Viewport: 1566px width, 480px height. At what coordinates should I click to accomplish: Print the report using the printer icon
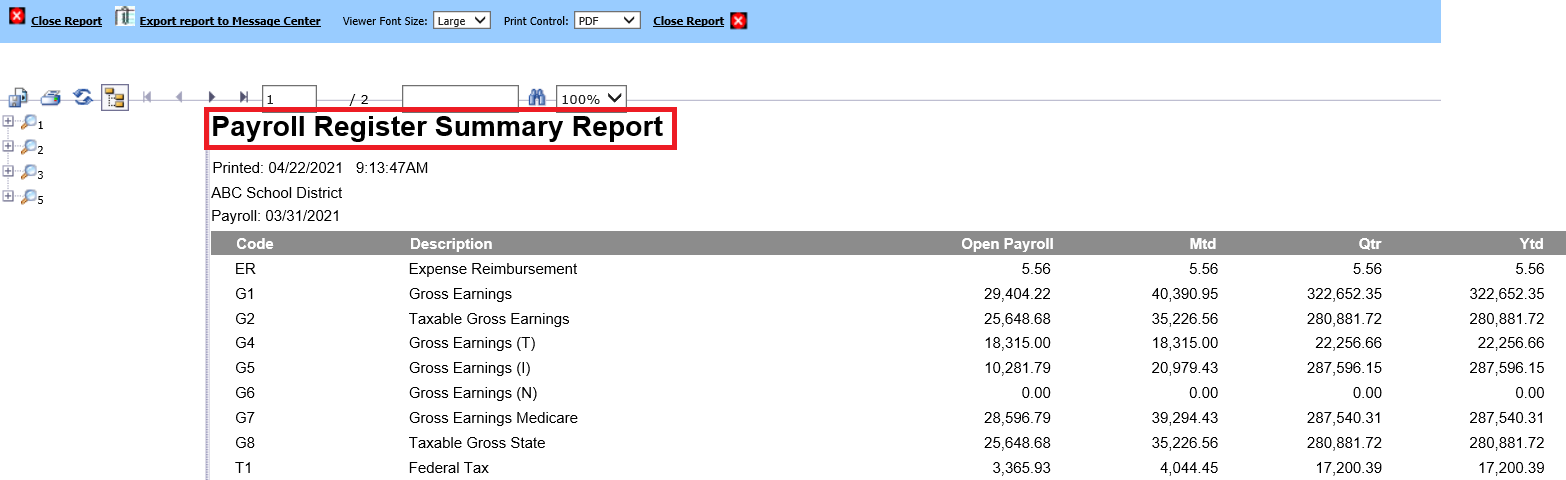point(51,97)
